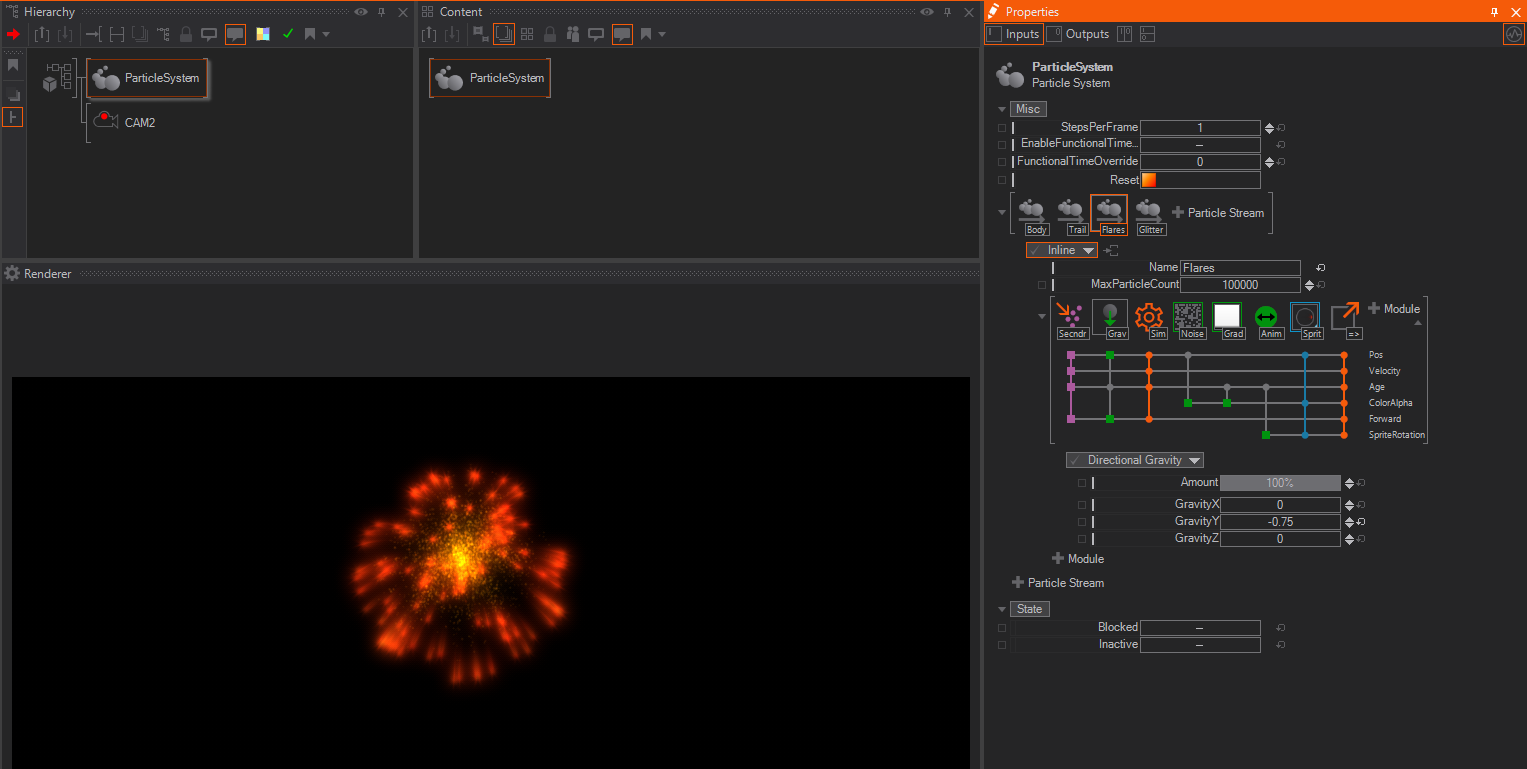
Task: Click the orange Reset color swatch
Action: [x=1148, y=179]
